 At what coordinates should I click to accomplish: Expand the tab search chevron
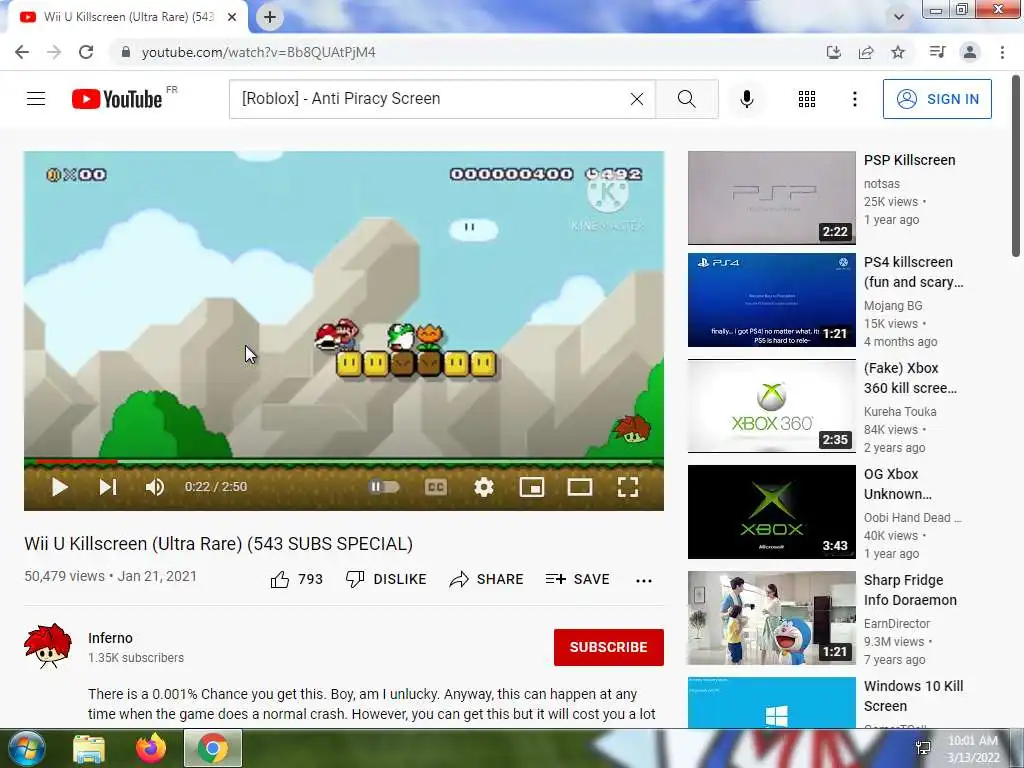click(899, 18)
